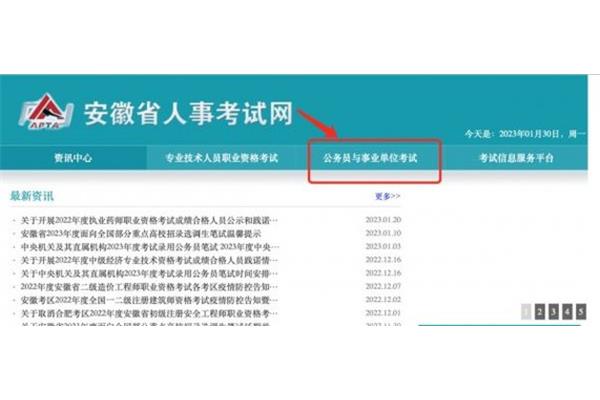Go to slide page 3
Image resolution: width=600 pixels, height=400 pixels.
[553, 312]
